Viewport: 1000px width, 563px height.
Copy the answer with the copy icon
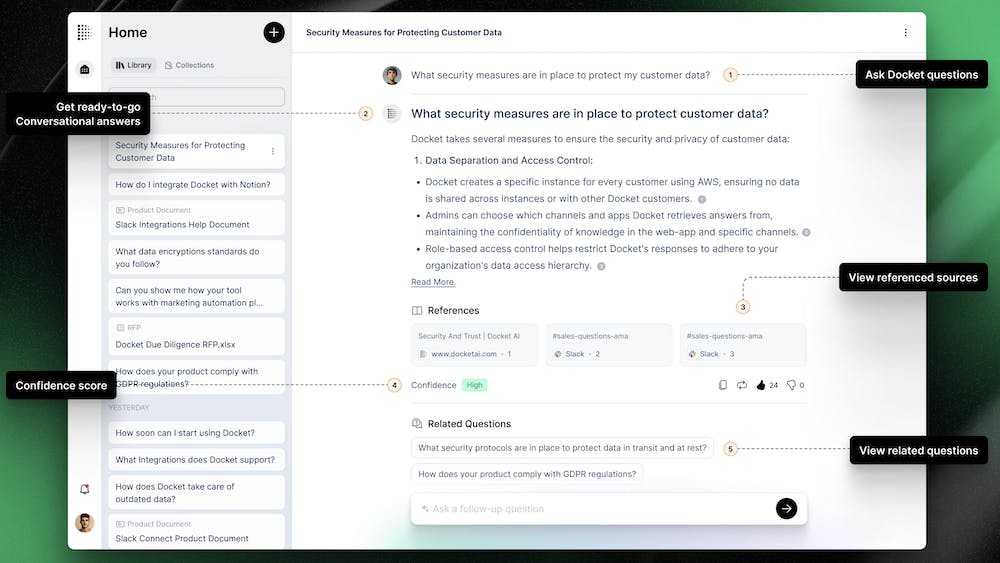(723, 385)
